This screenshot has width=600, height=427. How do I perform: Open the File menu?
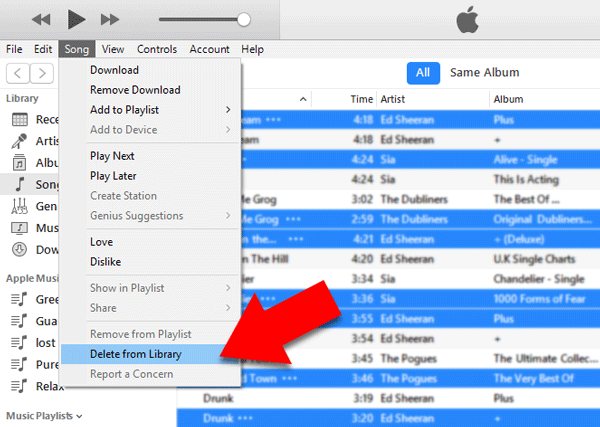(14, 49)
